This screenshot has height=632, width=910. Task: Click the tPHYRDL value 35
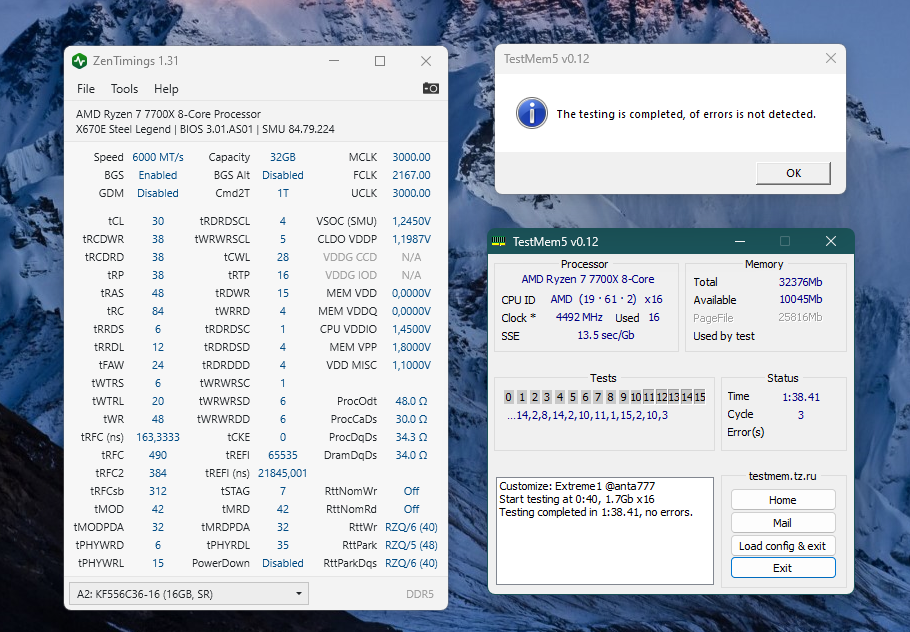[x=283, y=545]
